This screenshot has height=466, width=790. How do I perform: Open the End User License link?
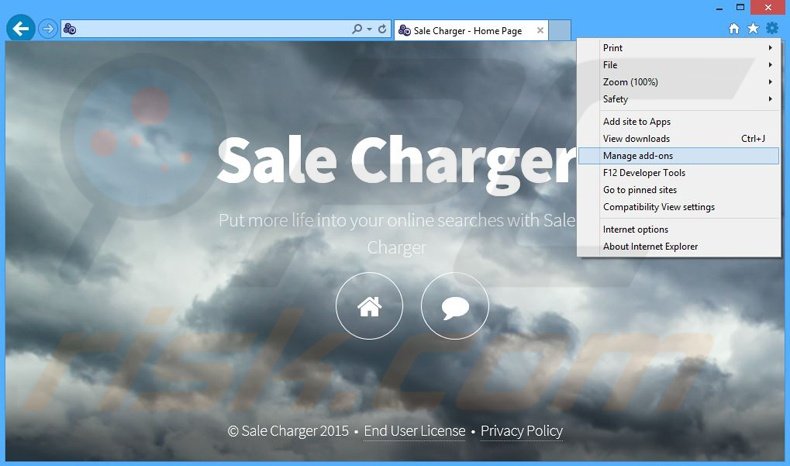point(415,431)
